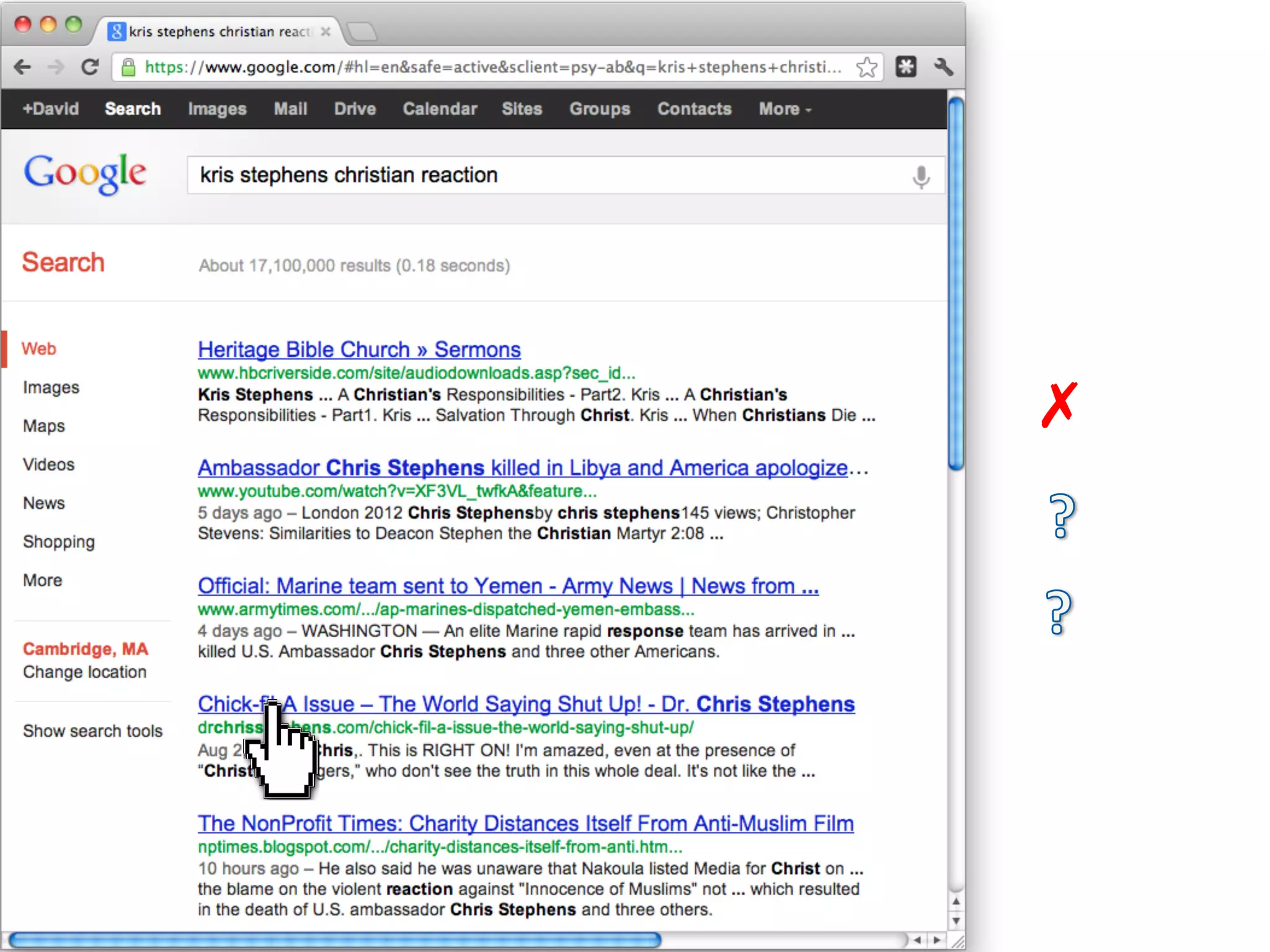Click Change location link
The width and height of the screenshot is (1270, 952).
(85, 672)
